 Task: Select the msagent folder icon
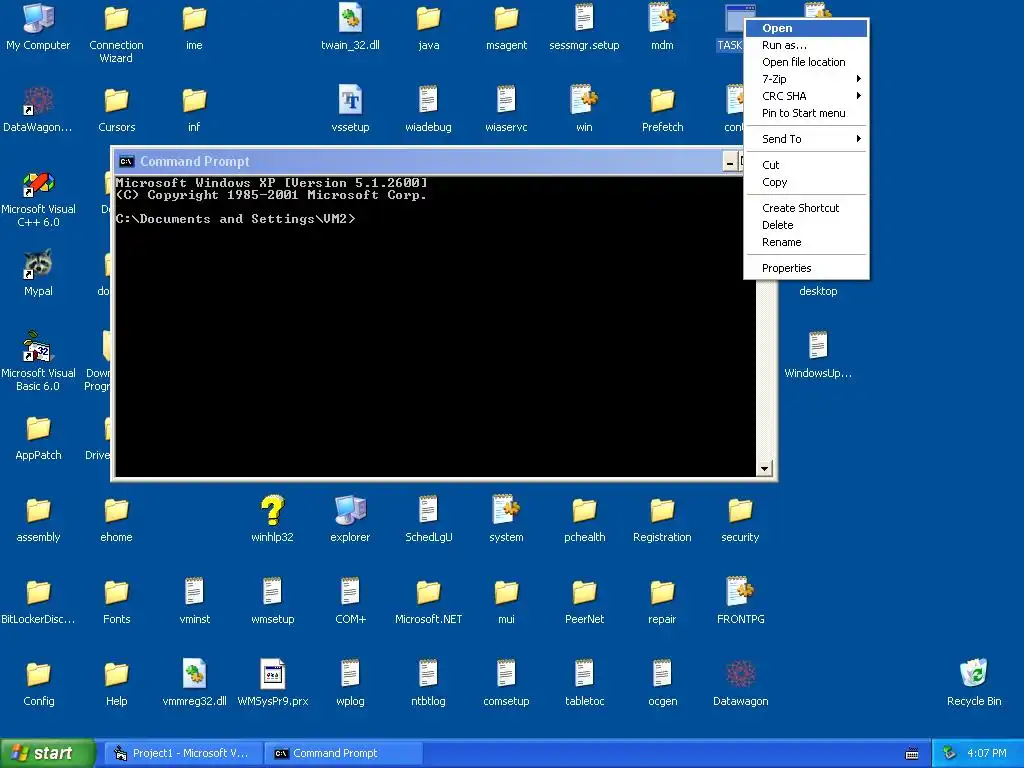506,18
